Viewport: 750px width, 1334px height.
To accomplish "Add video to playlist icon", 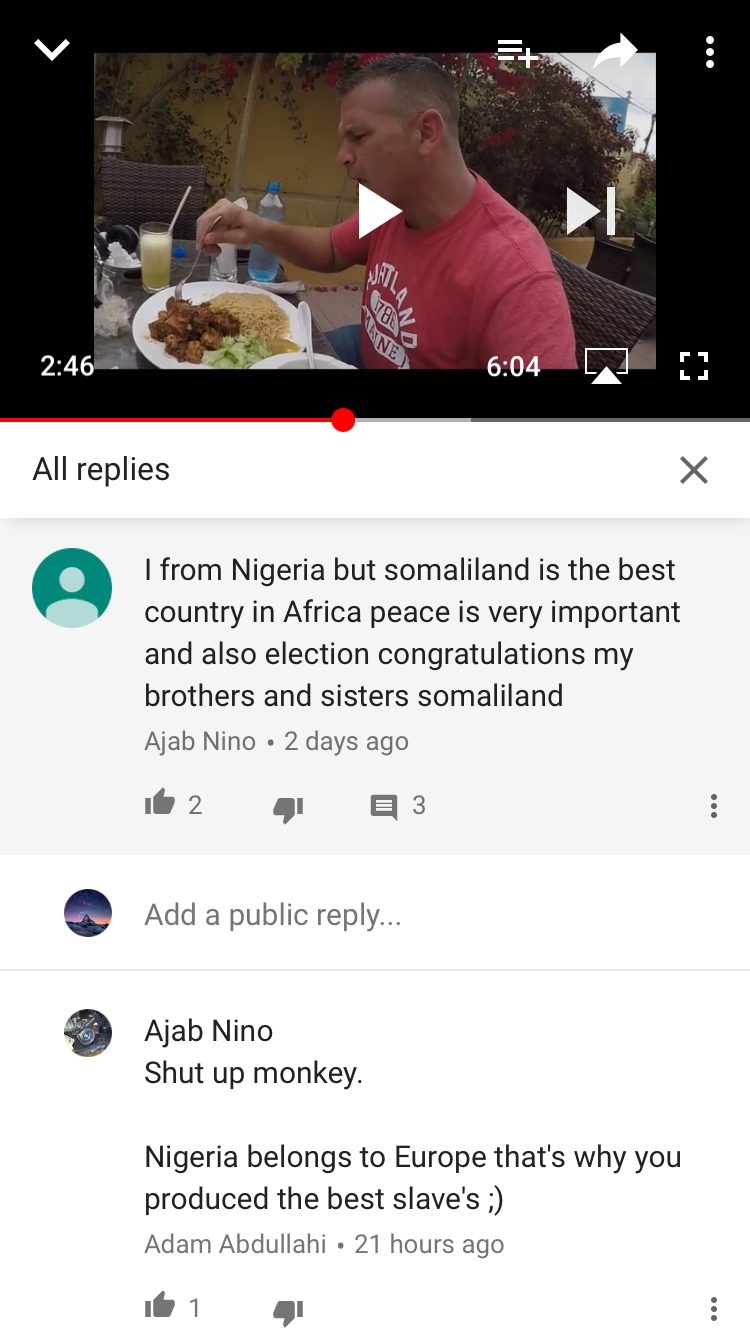I will click(x=518, y=52).
